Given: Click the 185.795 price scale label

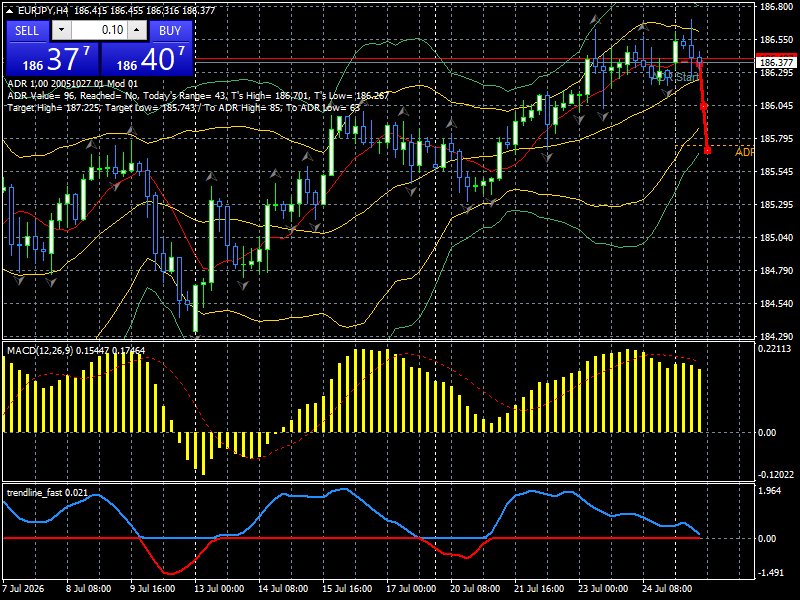Looking at the screenshot, I should coord(777,139).
